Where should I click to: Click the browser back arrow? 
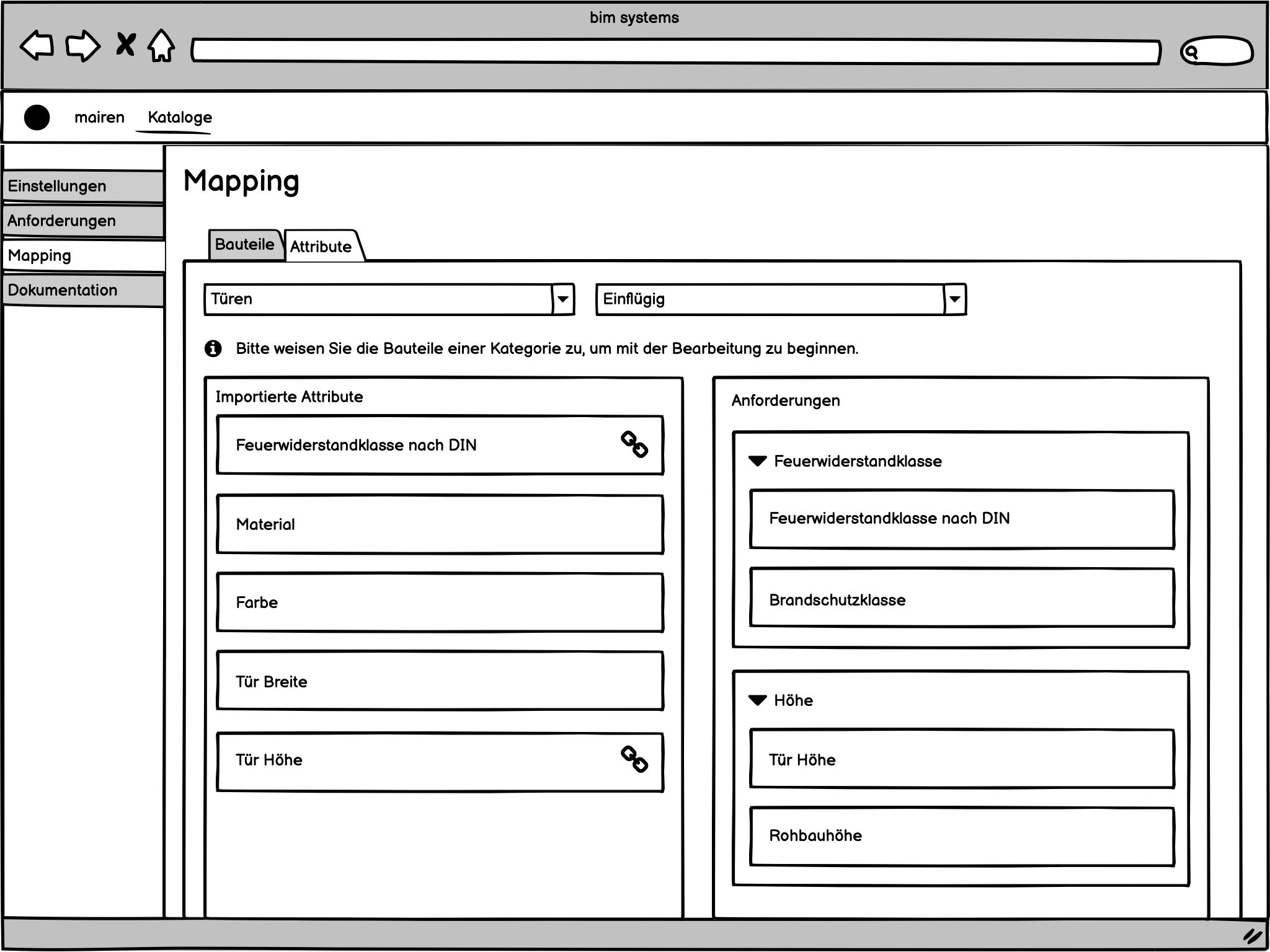click(37, 46)
